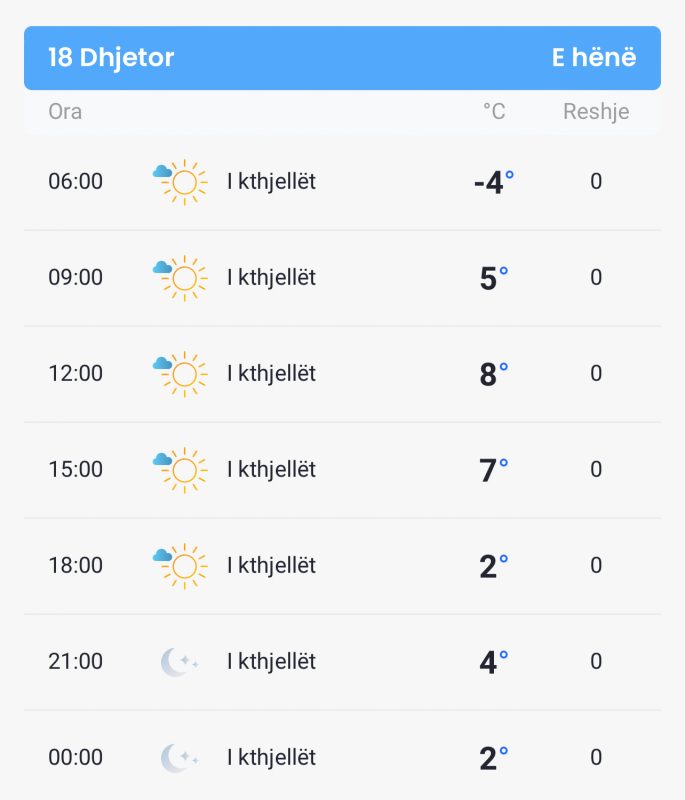Click the °C column header
This screenshot has width=685, height=800.
click(x=494, y=112)
